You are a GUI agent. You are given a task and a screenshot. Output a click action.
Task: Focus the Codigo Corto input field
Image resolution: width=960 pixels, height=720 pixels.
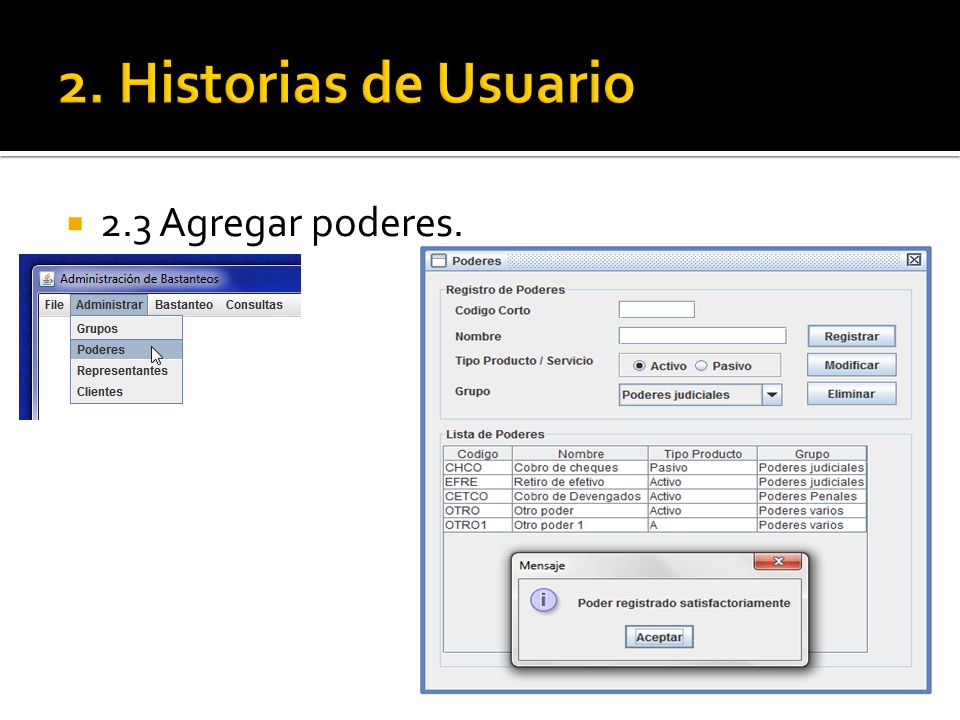[x=656, y=309]
